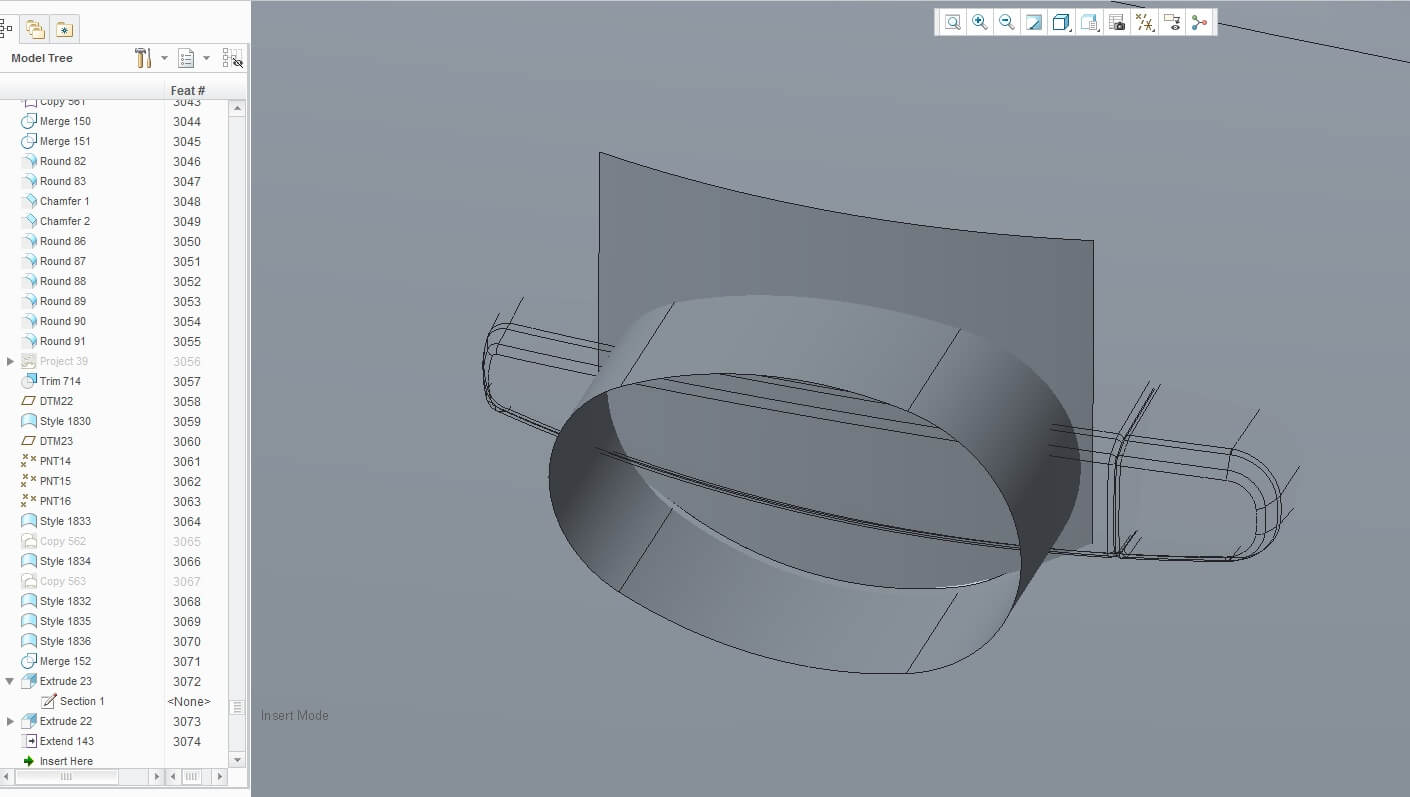Screen dimensions: 1410x797
Task: Switch to the Folder Browser tab
Action: pos(35,29)
